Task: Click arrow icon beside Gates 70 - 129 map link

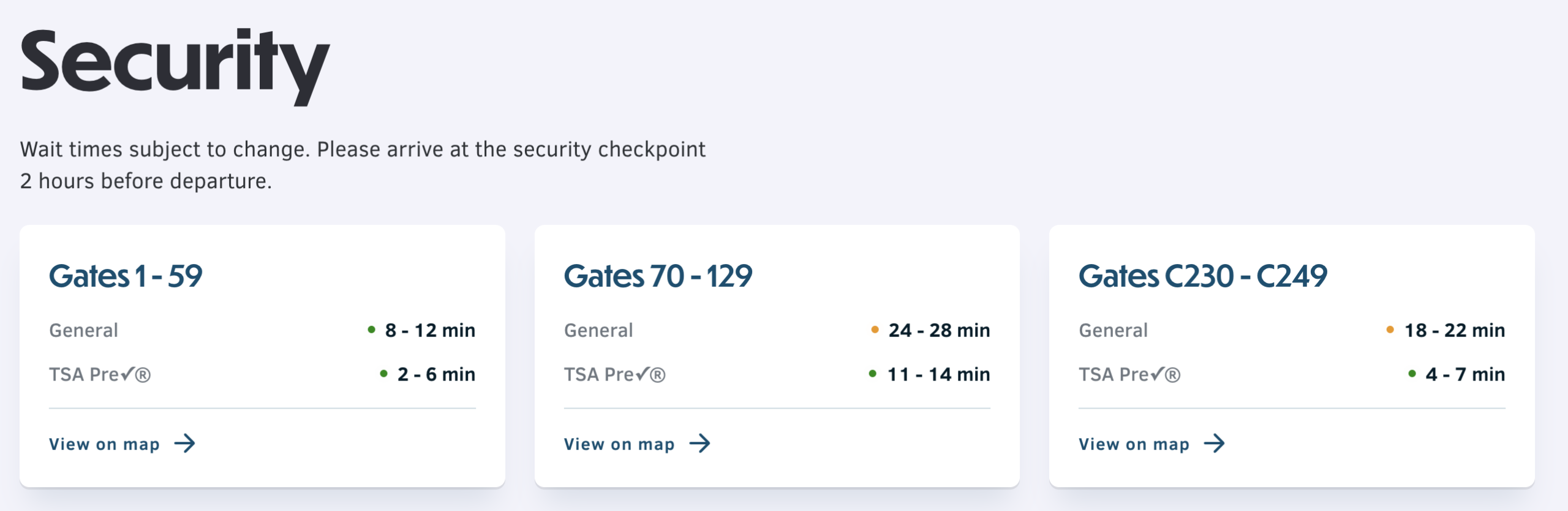Action: pos(699,443)
